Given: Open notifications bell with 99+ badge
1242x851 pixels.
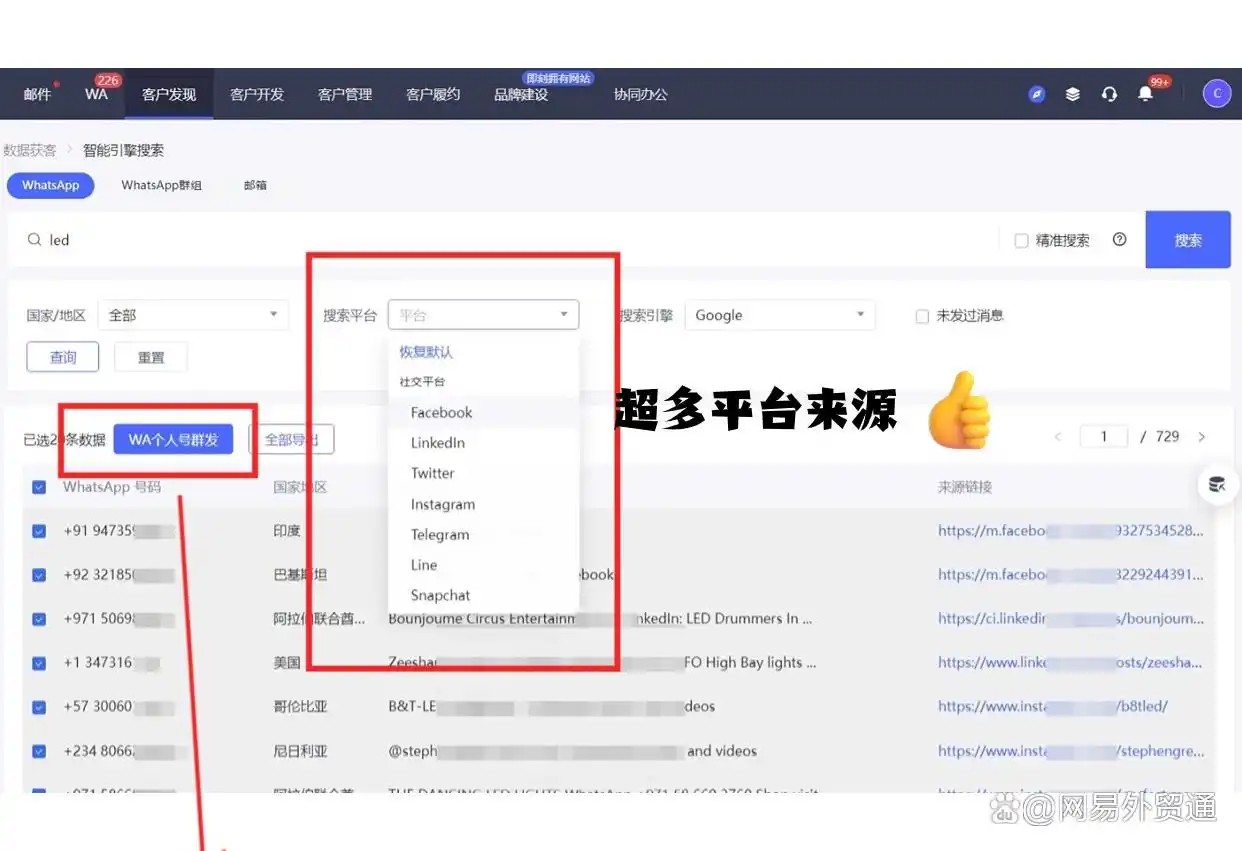Looking at the screenshot, I should [x=1146, y=94].
